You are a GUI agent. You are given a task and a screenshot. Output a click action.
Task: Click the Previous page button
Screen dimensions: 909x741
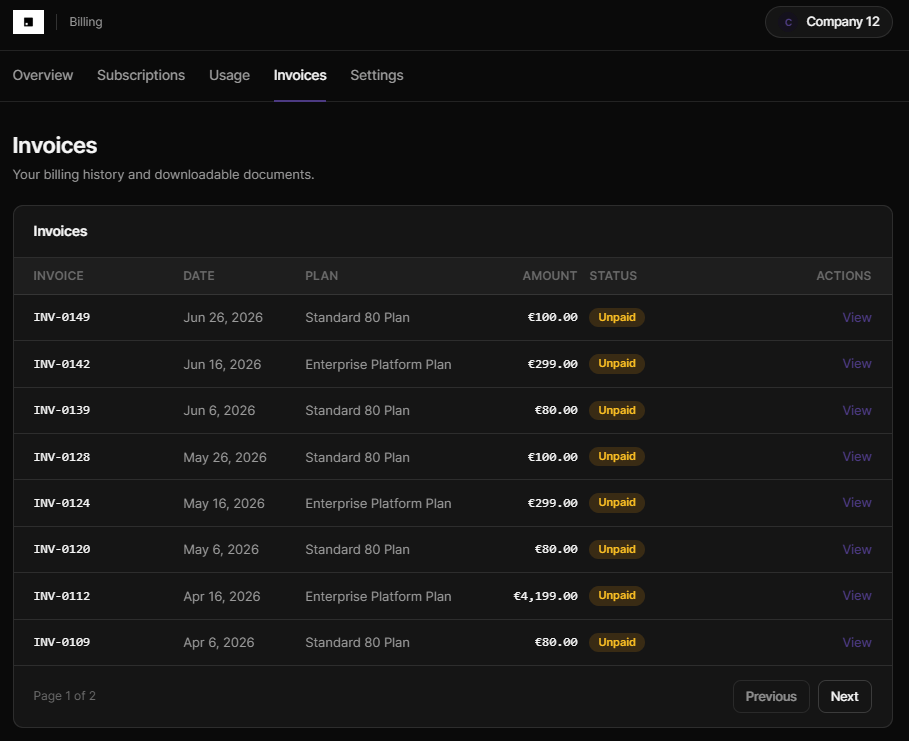771,696
